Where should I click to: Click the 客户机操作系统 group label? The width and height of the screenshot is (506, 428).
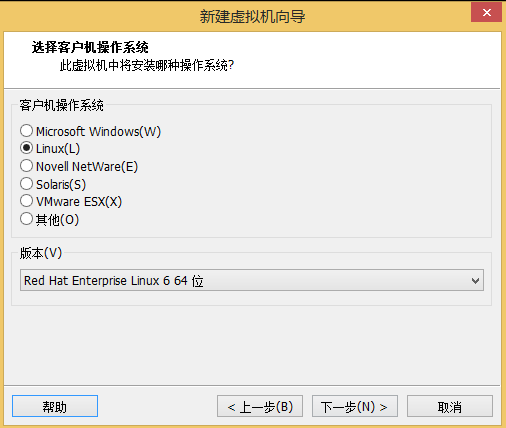pyautogui.click(x=61, y=105)
